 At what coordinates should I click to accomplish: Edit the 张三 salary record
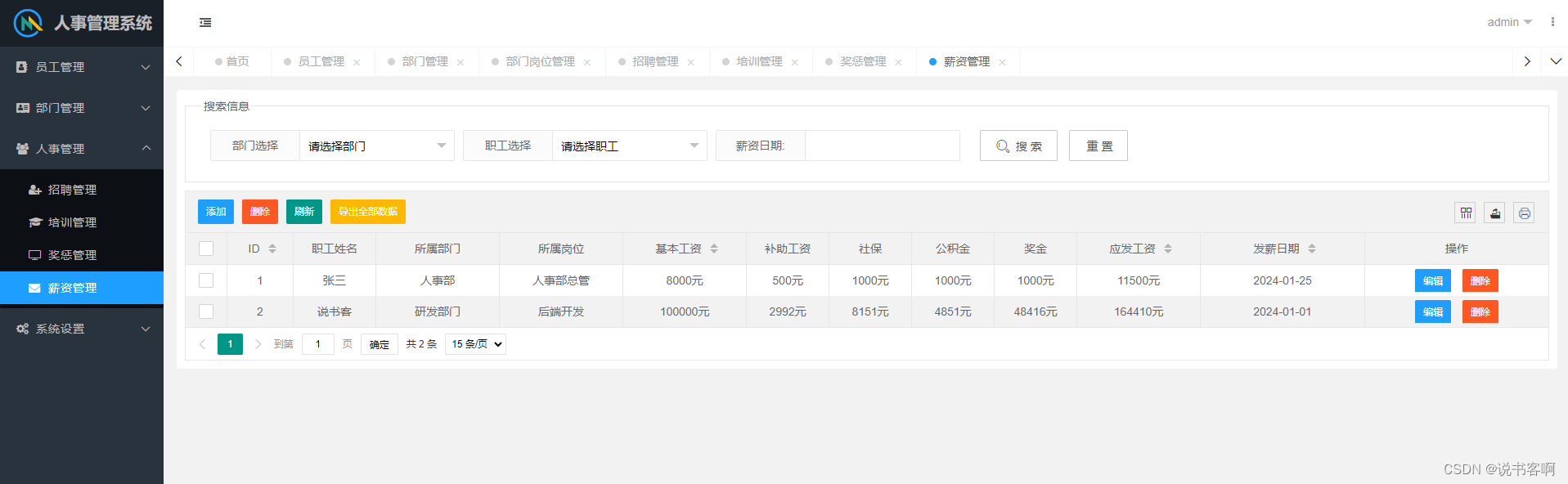(1433, 280)
